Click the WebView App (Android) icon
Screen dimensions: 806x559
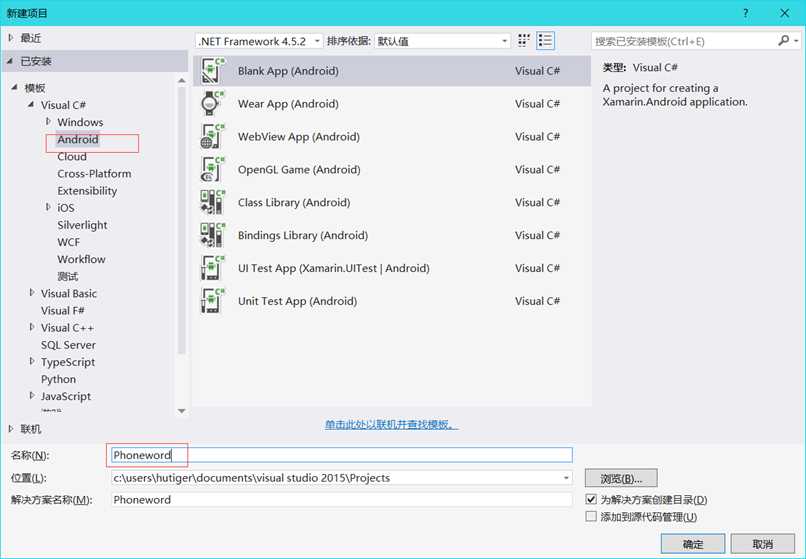213,136
